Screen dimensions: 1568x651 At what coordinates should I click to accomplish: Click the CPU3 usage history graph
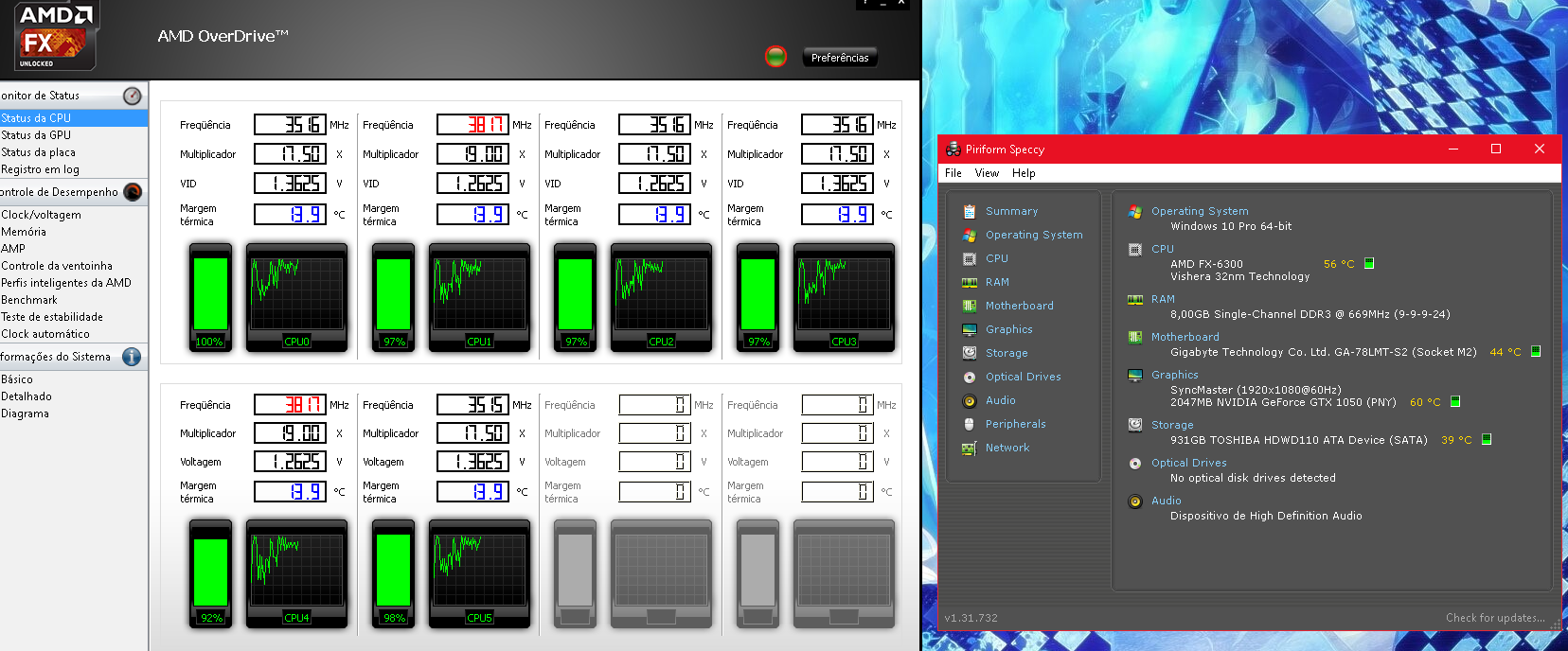(844, 297)
